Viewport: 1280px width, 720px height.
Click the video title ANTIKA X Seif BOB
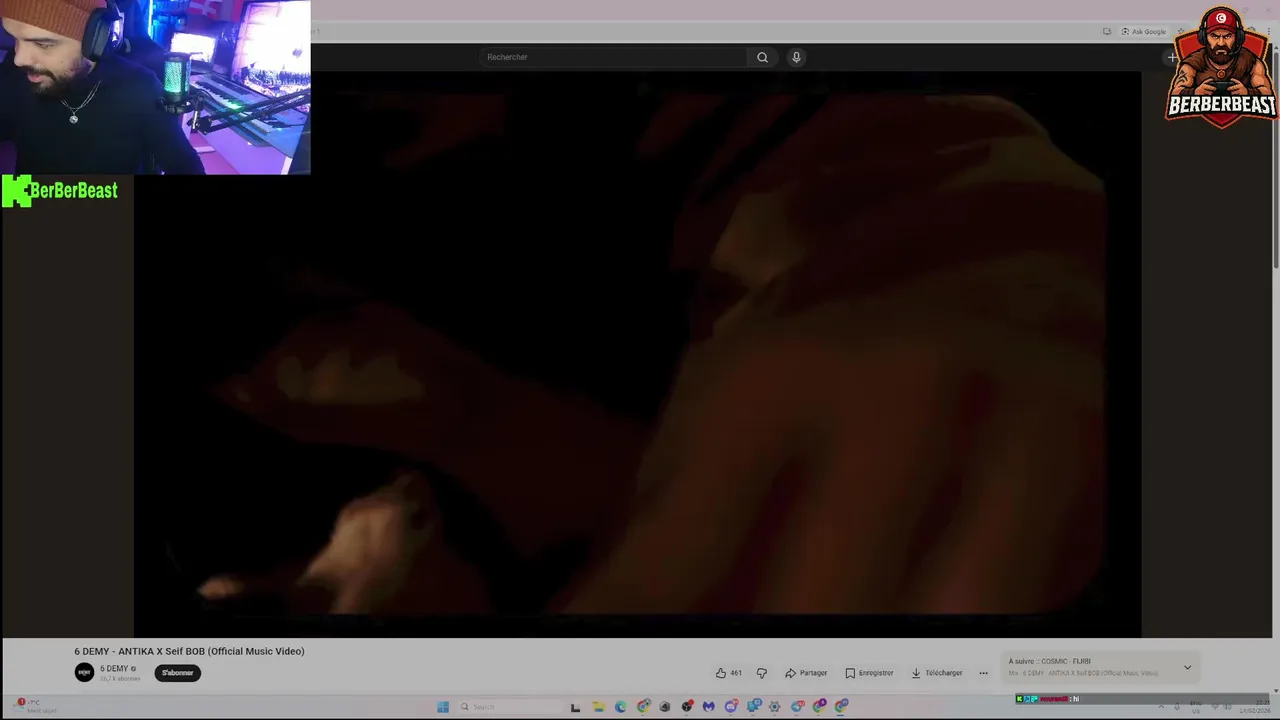pyautogui.click(x=189, y=651)
